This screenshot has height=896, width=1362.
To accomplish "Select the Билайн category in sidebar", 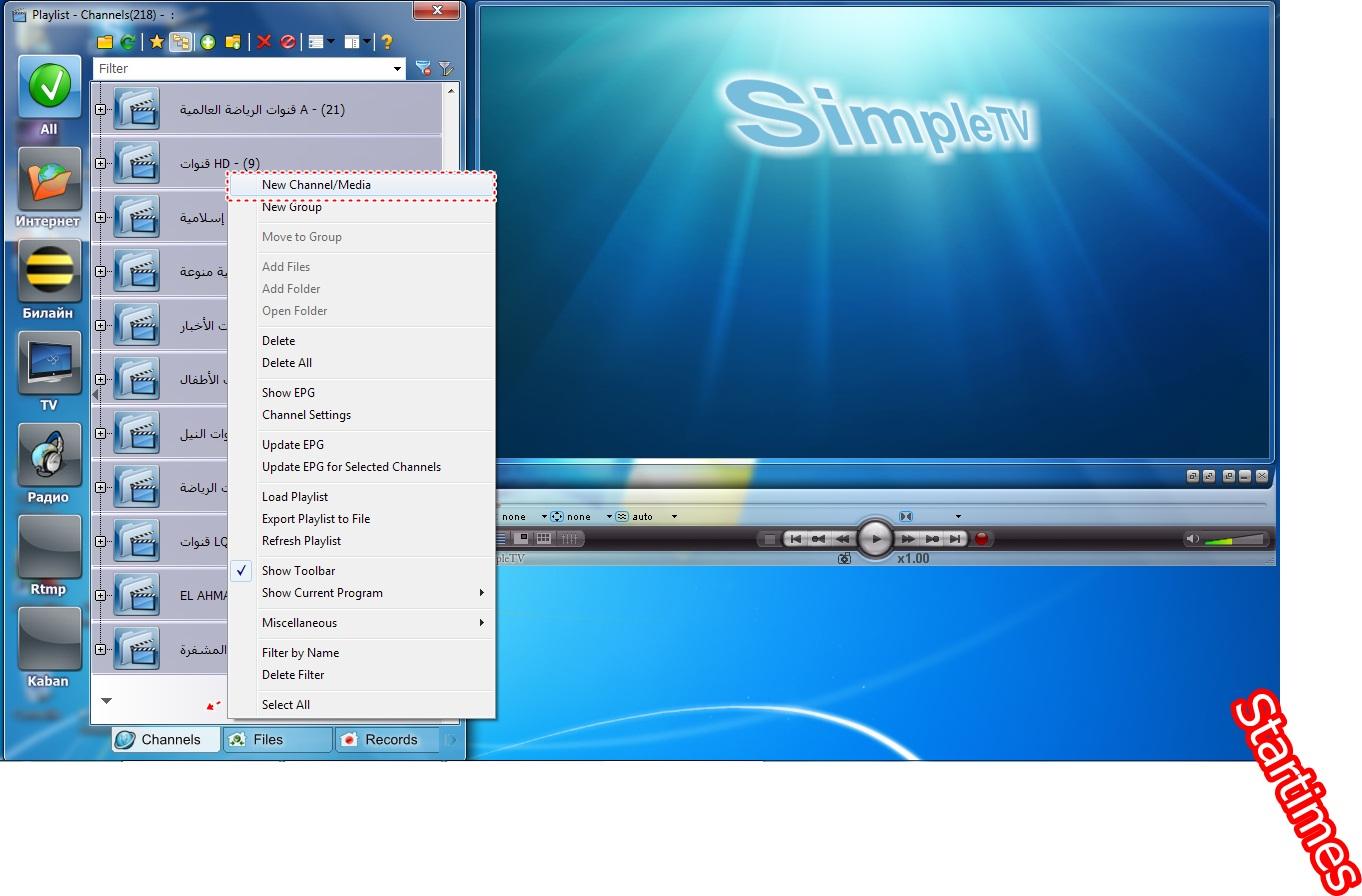I will (48, 280).
